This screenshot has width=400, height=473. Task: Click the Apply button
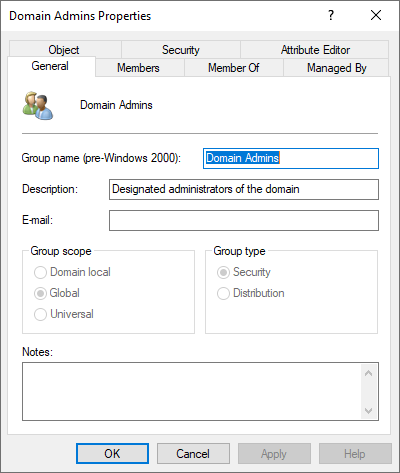click(274, 453)
